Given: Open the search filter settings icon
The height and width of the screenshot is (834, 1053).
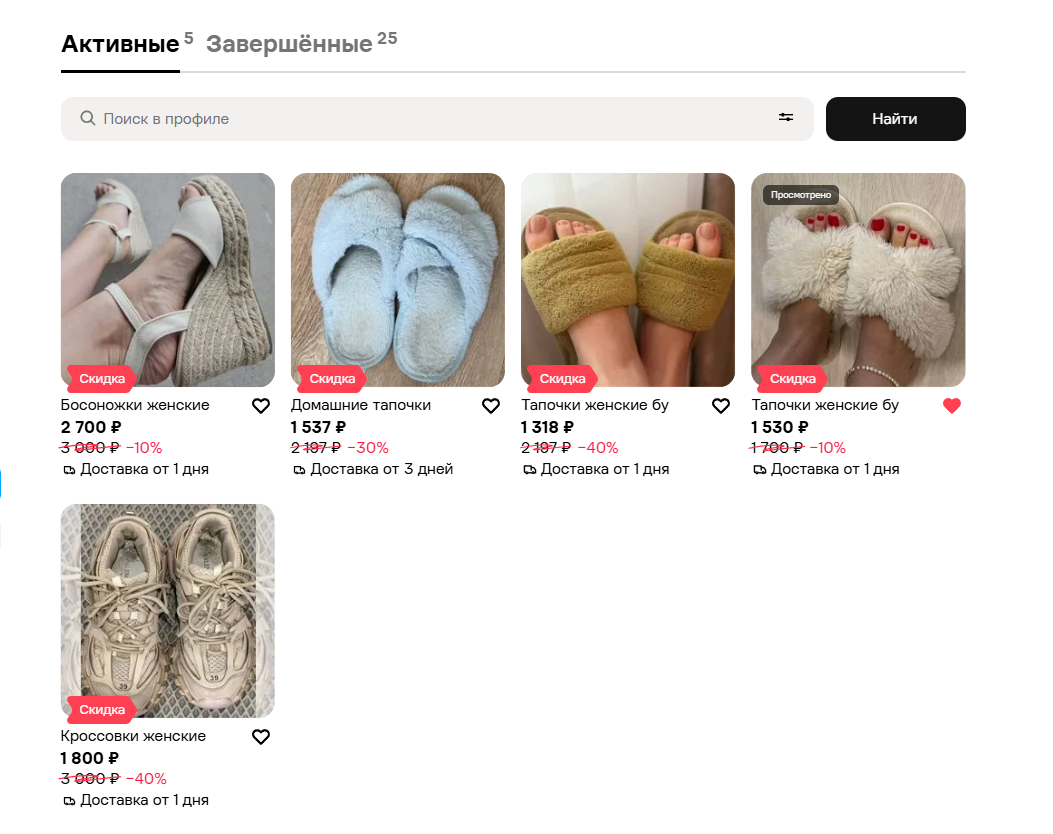Looking at the screenshot, I should click(x=786, y=118).
